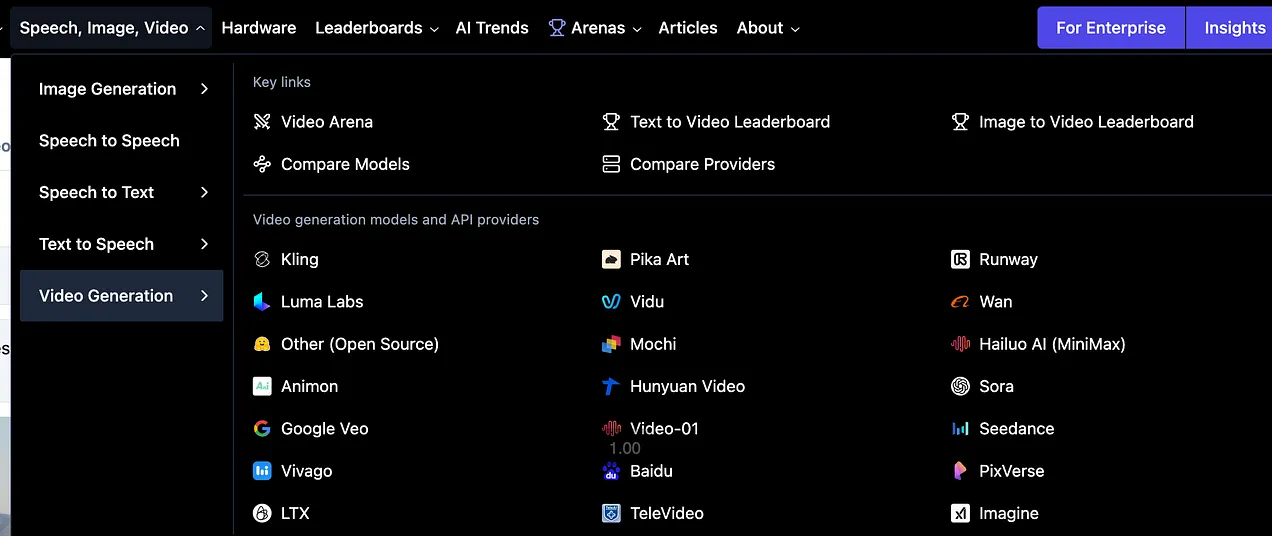The image size is (1272, 536).
Task: Click the Compare Providers server icon
Action: (611, 164)
